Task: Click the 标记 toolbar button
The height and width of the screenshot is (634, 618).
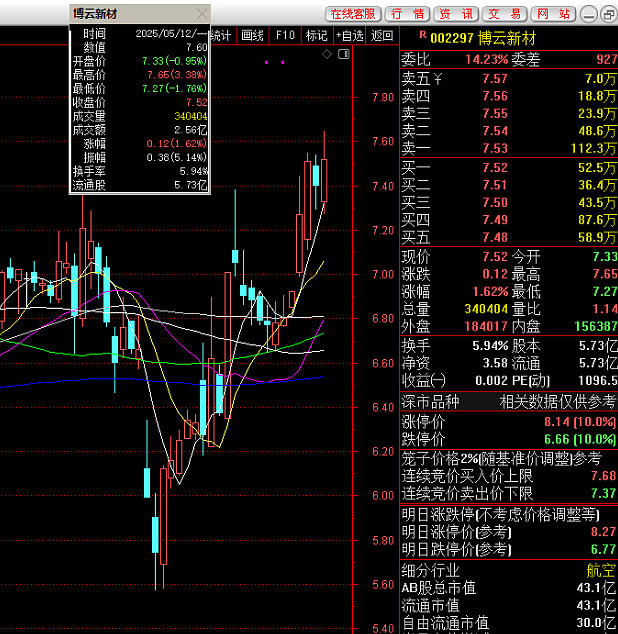Action: [316, 36]
